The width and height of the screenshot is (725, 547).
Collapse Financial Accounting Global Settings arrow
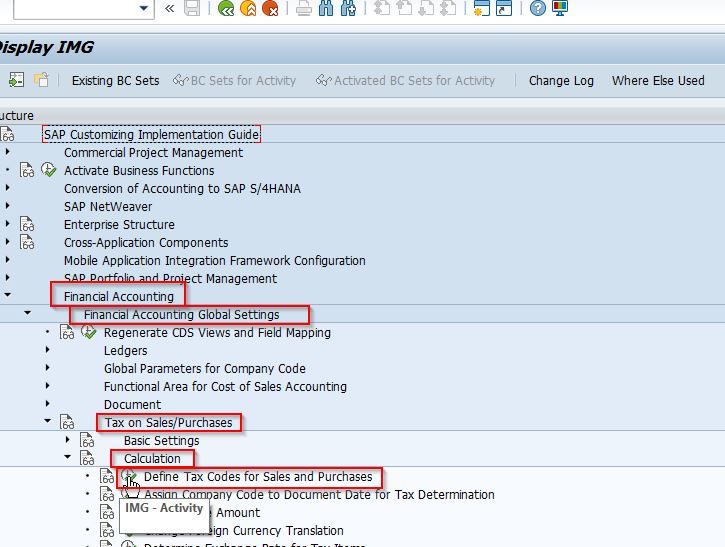click(27, 313)
